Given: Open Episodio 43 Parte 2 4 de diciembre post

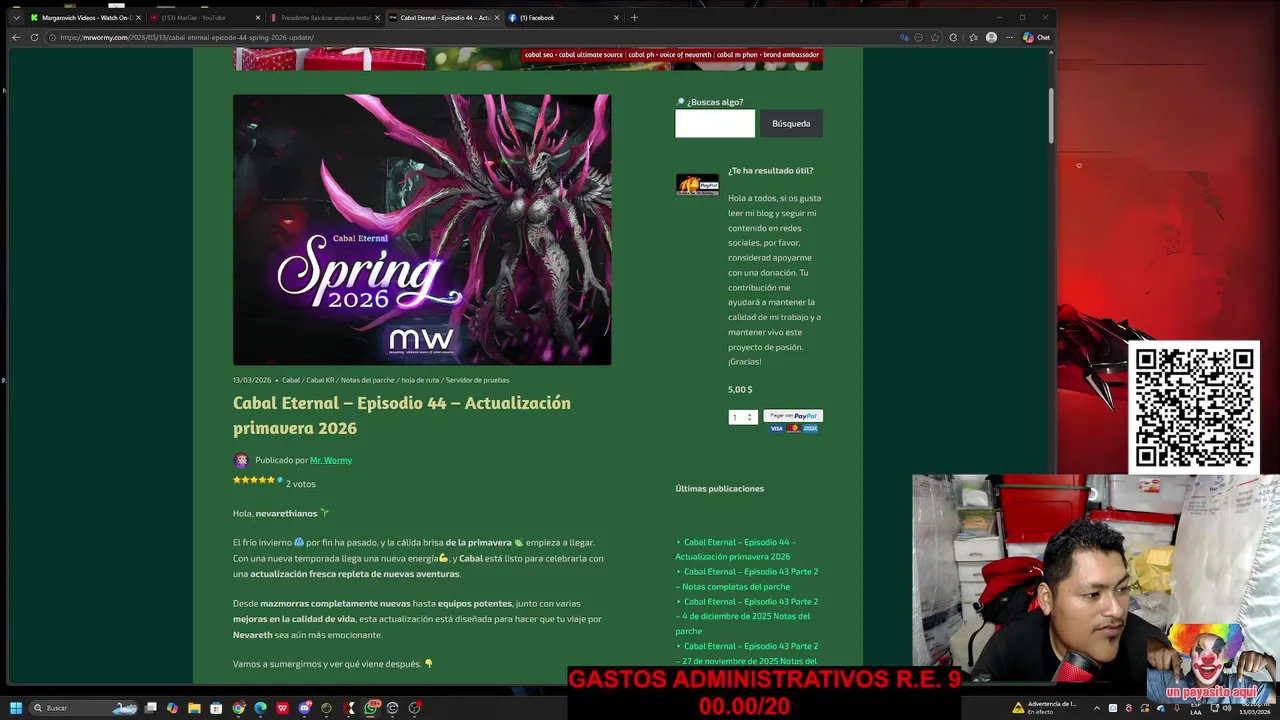Looking at the screenshot, I should [x=747, y=616].
